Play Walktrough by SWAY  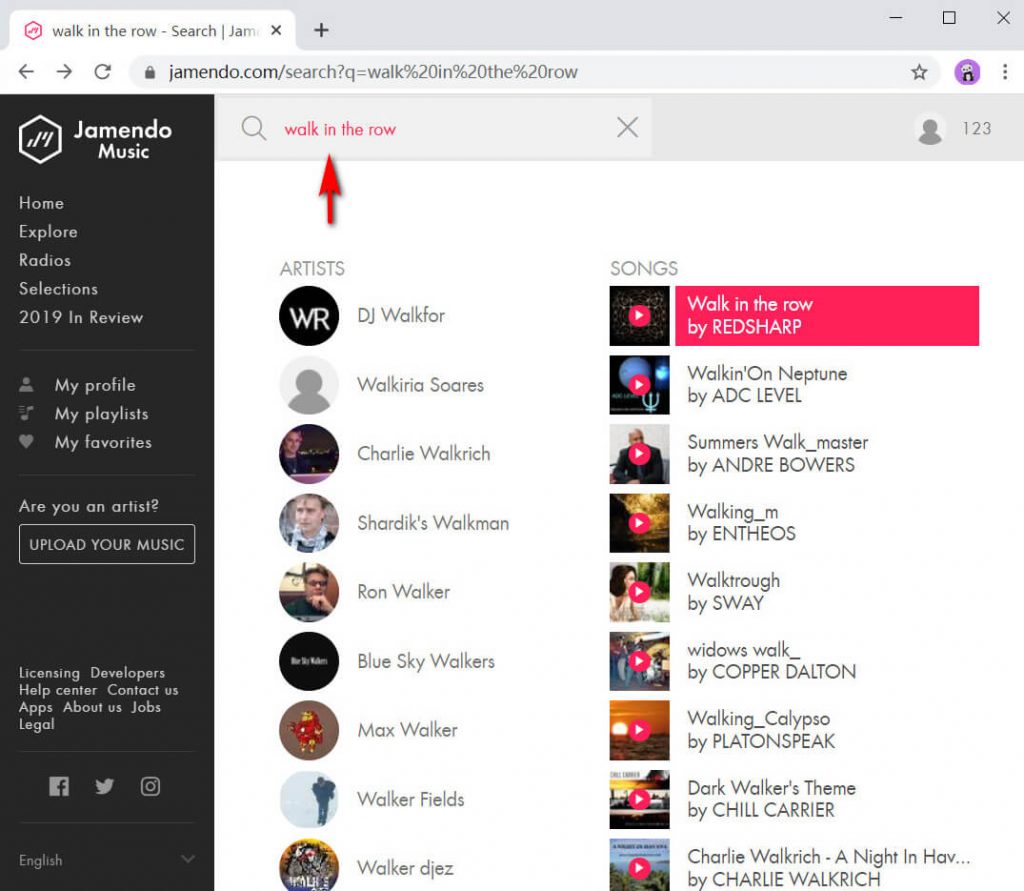pos(639,592)
